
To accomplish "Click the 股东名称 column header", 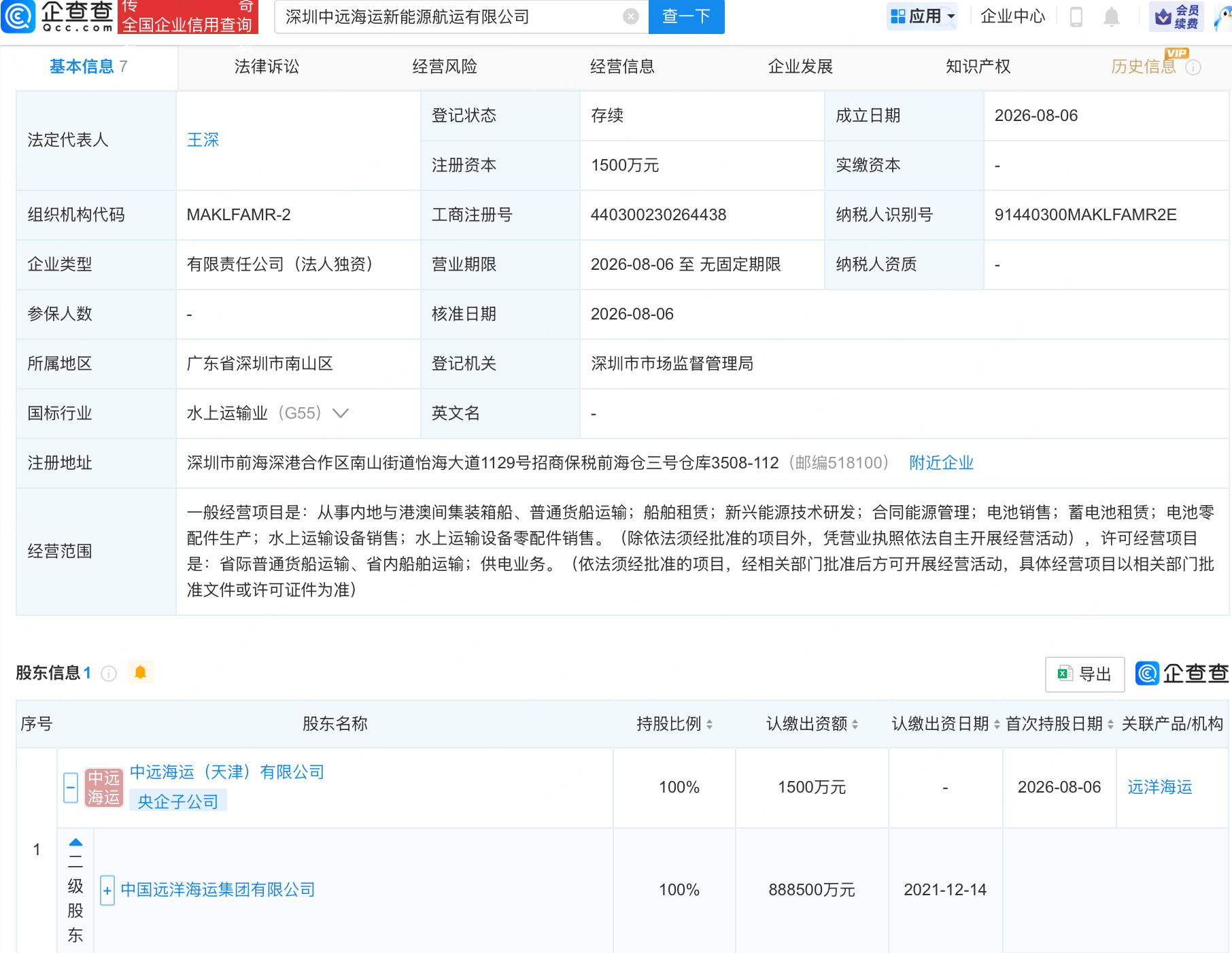I will click(335, 724).
